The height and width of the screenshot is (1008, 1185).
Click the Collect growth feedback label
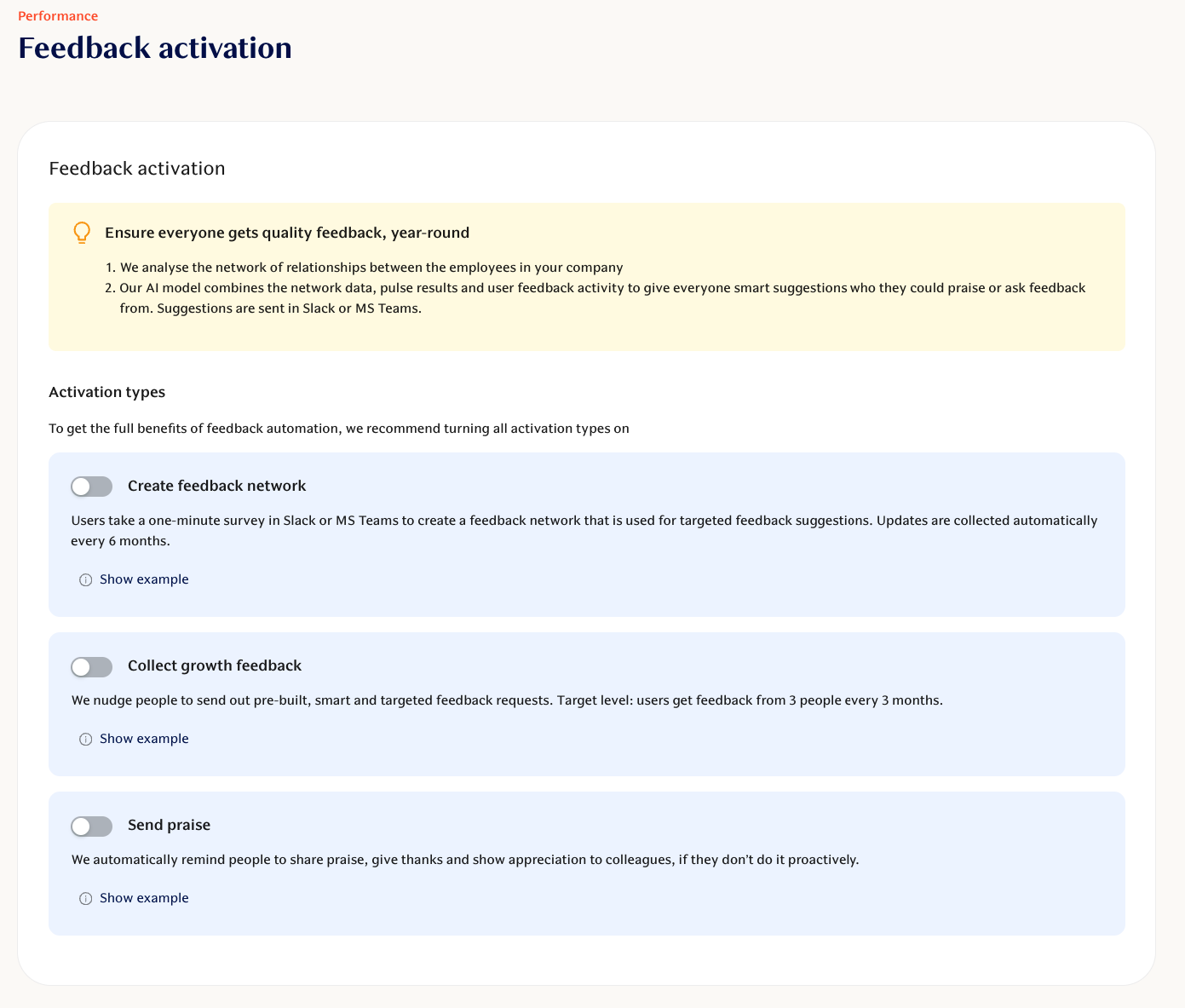pos(215,665)
